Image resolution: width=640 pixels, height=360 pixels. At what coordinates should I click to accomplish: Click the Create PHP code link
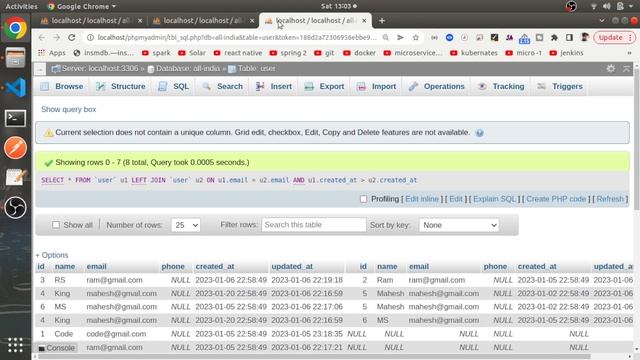pos(556,199)
